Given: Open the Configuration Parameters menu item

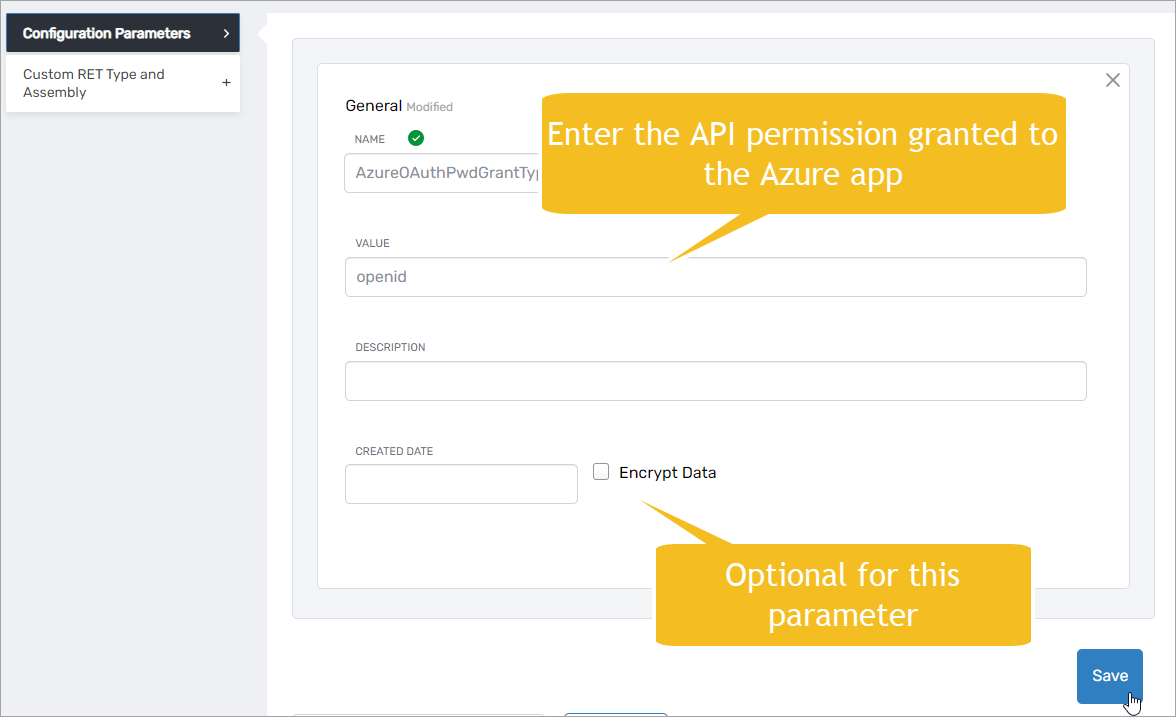Looking at the screenshot, I should (106, 34).
